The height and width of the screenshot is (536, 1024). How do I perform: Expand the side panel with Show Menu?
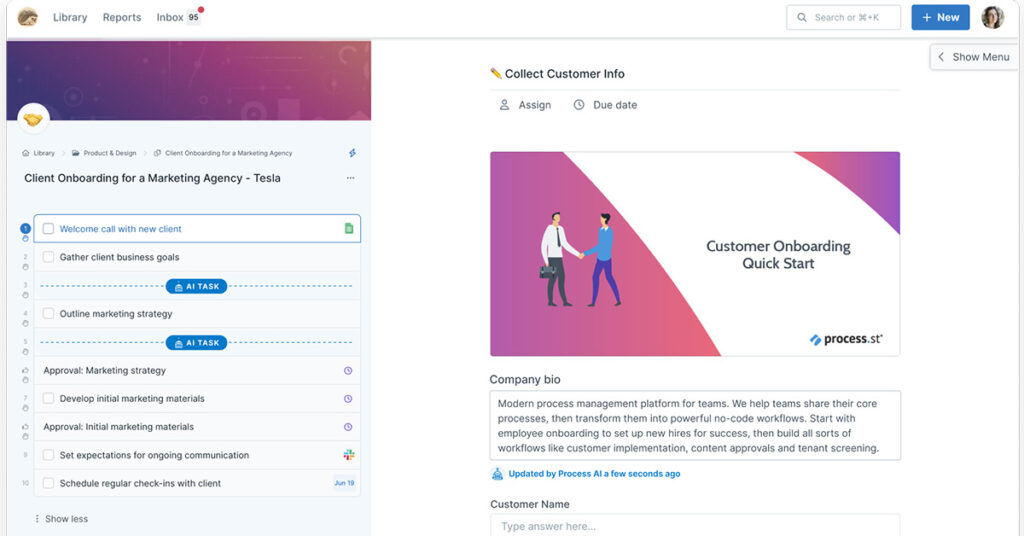tap(973, 57)
